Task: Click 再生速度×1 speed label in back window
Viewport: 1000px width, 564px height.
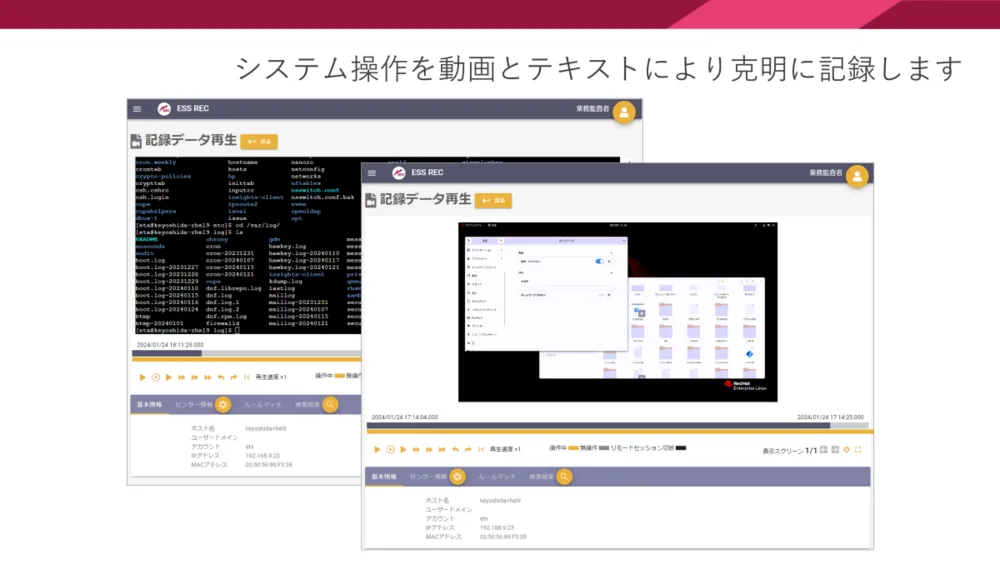Action: coord(271,378)
